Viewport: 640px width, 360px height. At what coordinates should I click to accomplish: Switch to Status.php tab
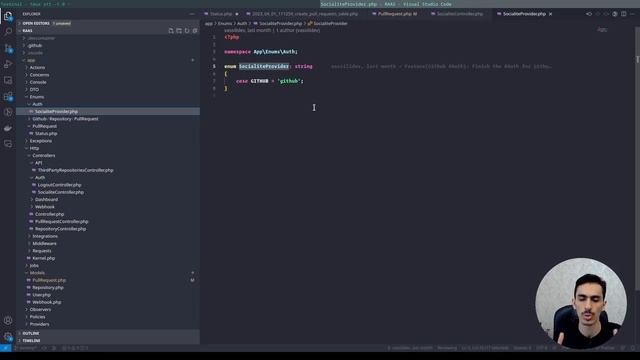click(x=221, y=14)
